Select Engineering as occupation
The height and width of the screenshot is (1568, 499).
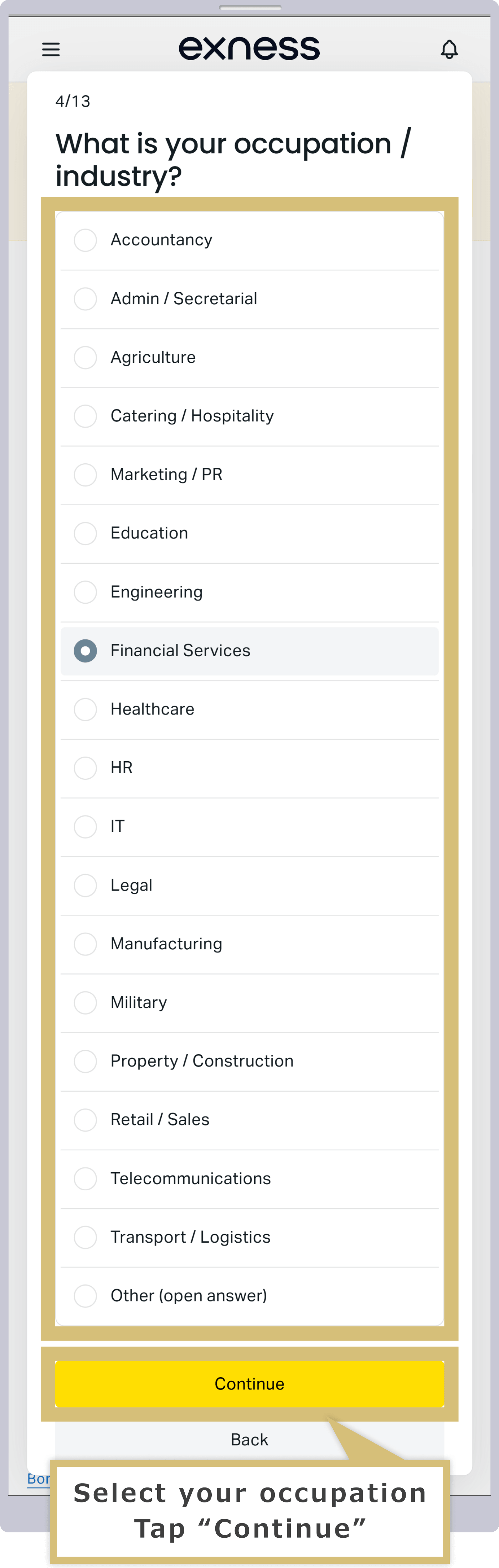coord(249,592)
